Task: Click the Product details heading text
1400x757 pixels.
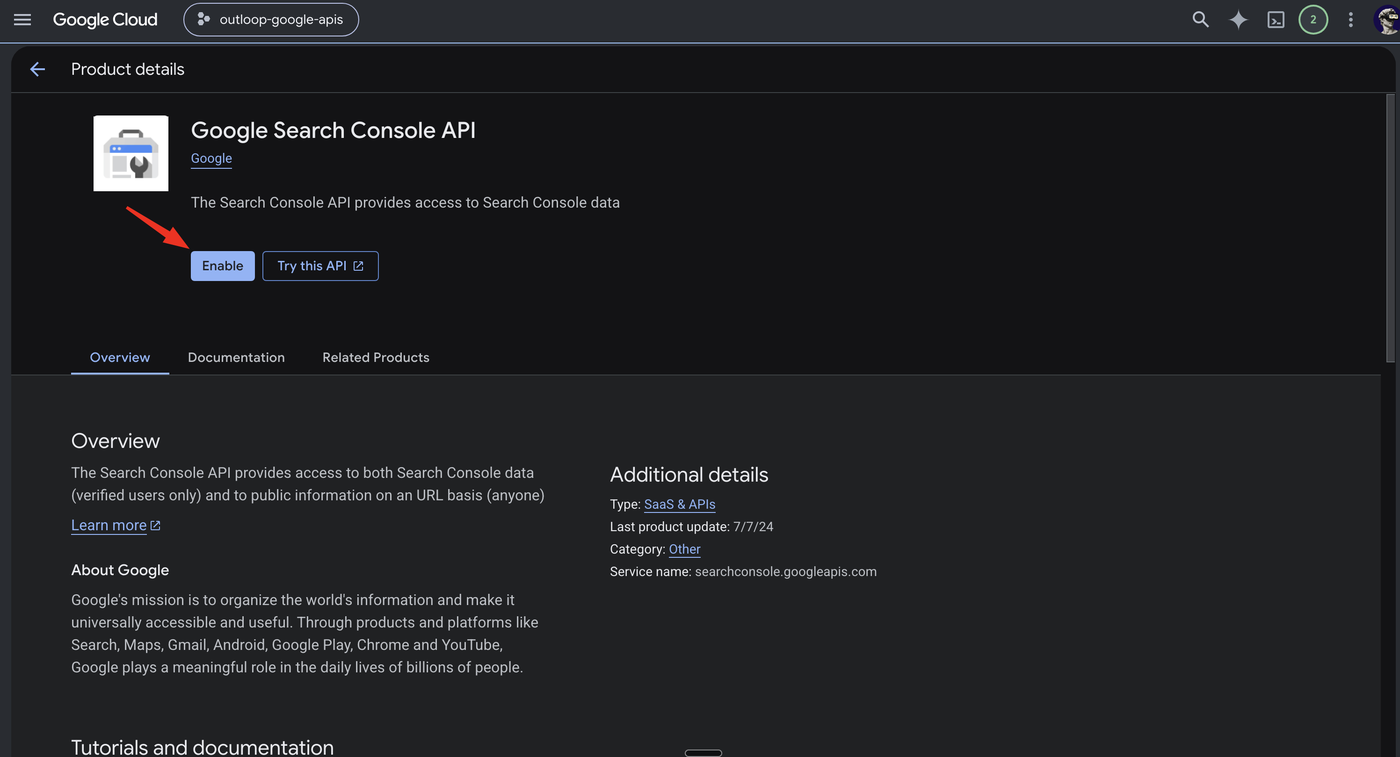Action: (x=128, y=69)
